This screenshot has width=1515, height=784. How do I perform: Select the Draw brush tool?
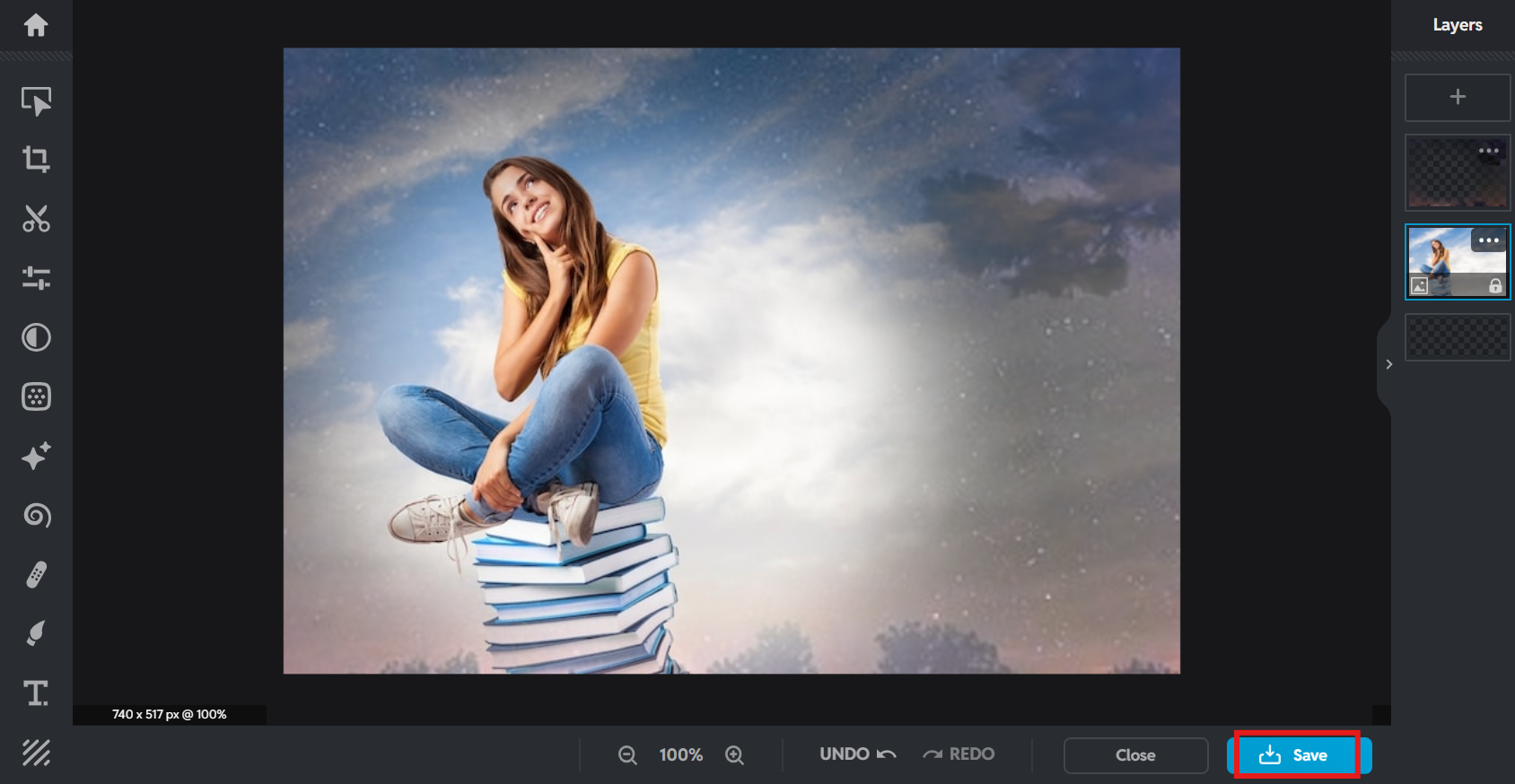click(x=36, y=633)
